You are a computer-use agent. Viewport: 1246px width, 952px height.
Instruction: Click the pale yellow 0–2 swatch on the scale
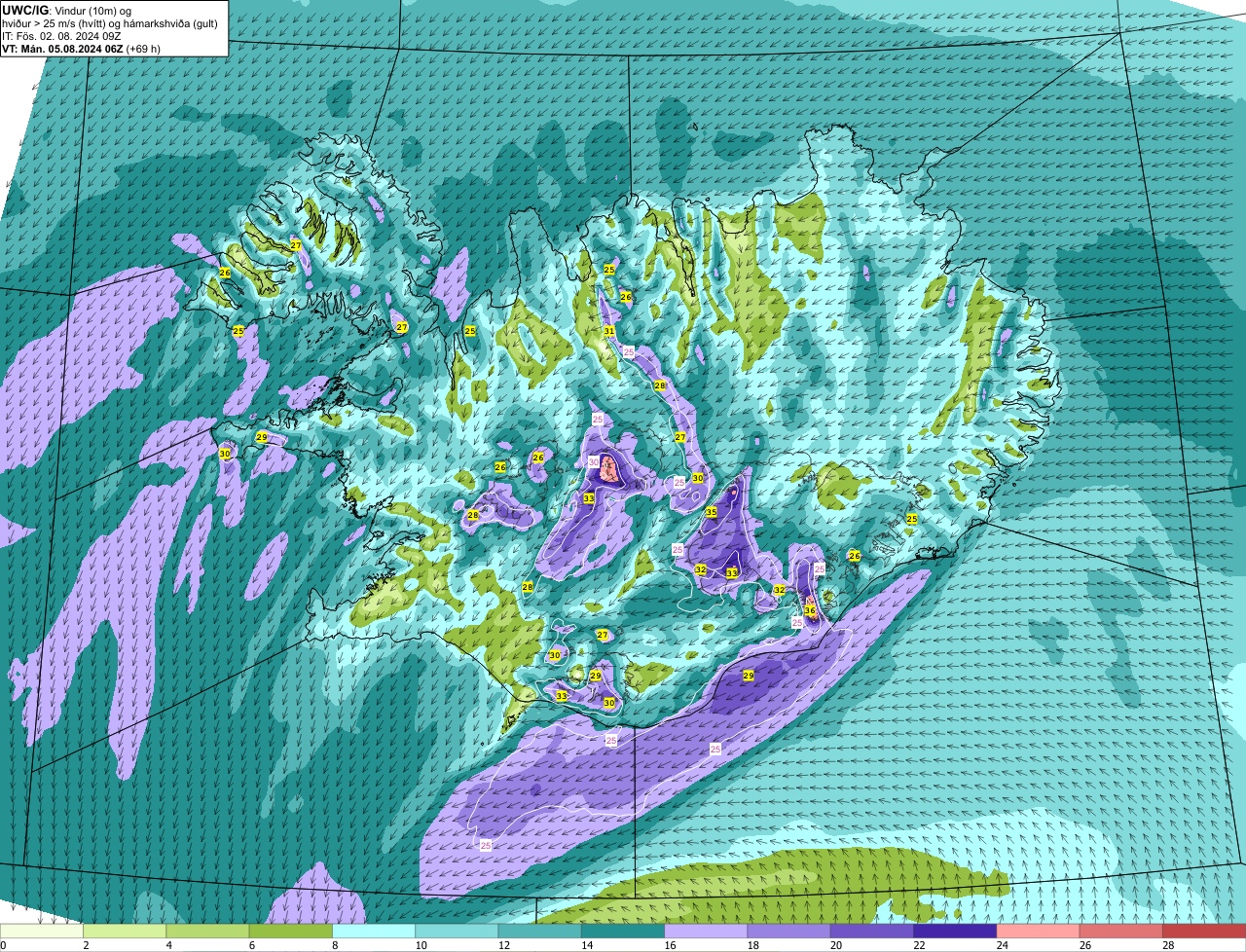pyautogui.click(x=42, y=931)
